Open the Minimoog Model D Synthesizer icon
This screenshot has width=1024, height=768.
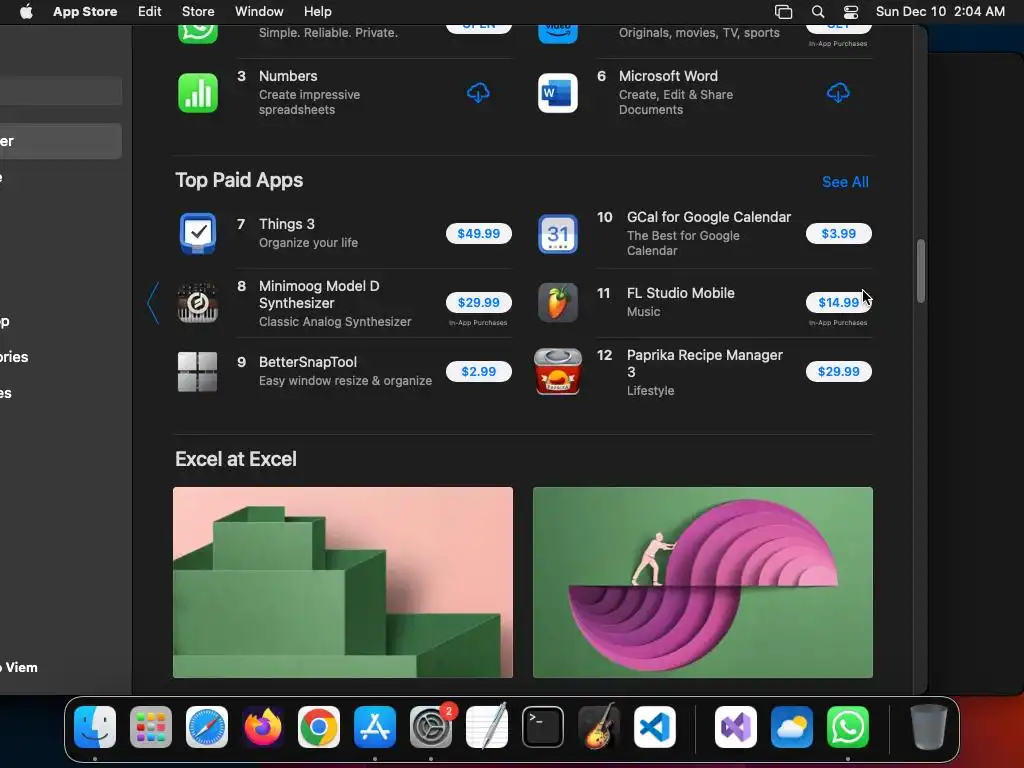pyautogui.click(x=198, y=302)
